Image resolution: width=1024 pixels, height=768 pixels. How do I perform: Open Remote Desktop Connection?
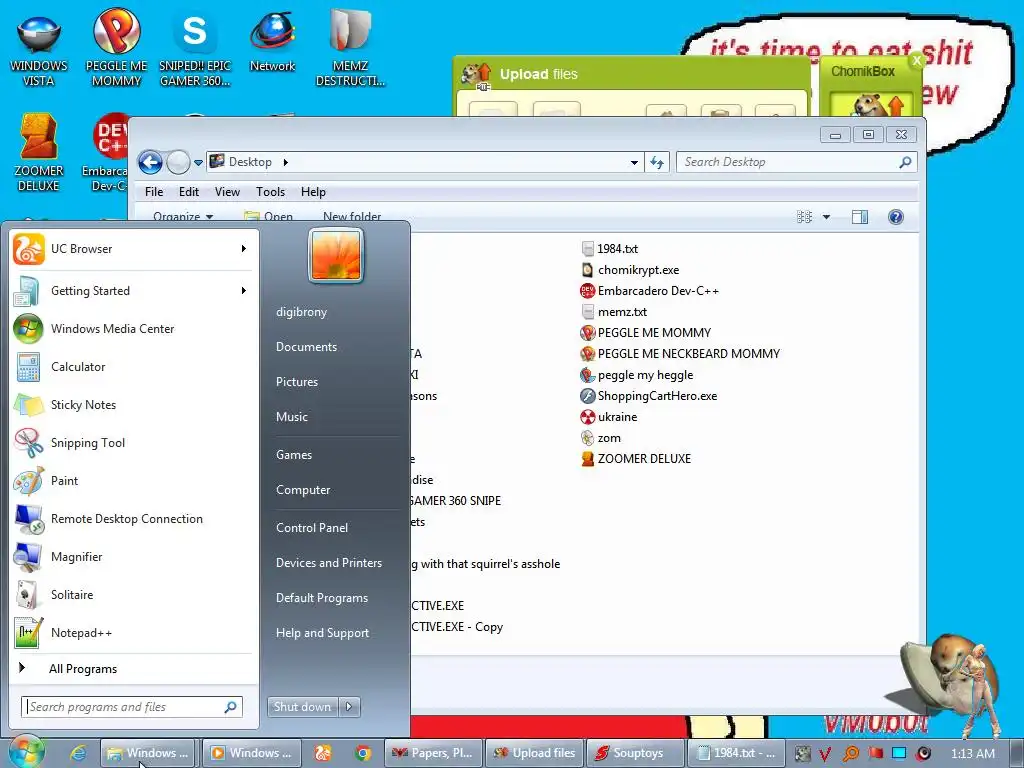[131, 519]
